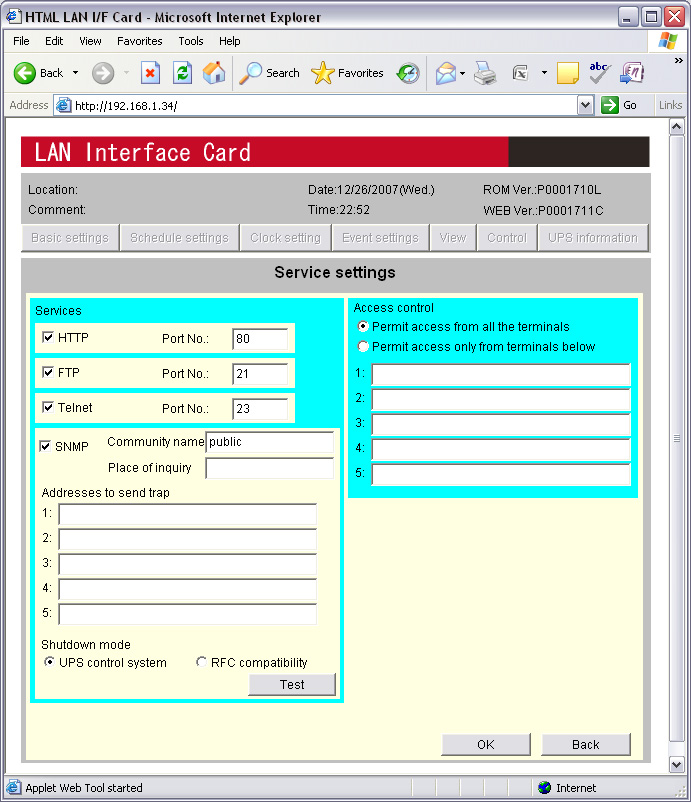Click Access control terminal field 1
691x802 pixels.
click(501, 374)
